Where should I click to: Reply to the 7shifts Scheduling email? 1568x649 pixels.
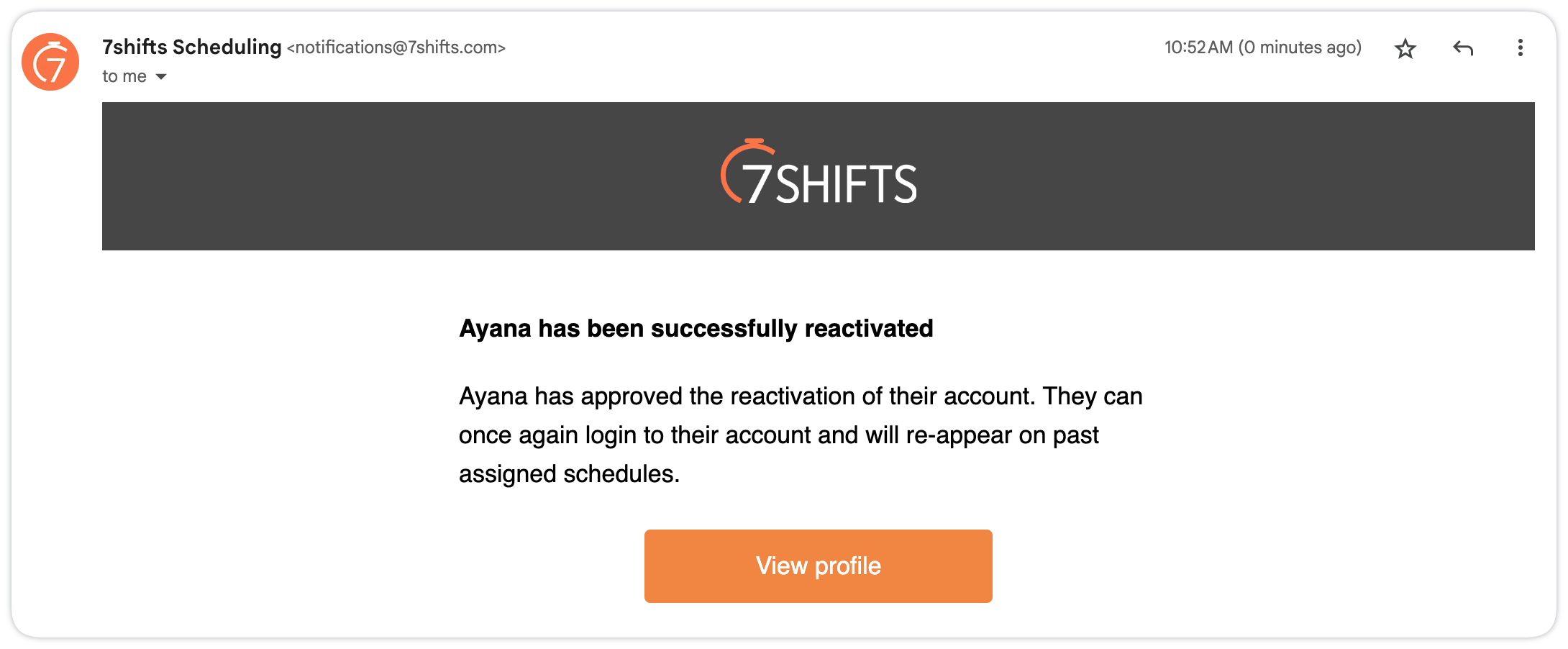point(1463,48)
